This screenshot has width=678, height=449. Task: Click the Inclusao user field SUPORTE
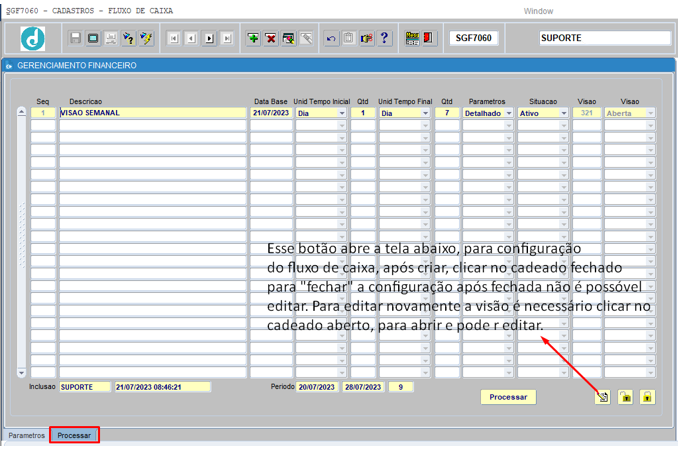pyautogui.click(x=85, y=387)
